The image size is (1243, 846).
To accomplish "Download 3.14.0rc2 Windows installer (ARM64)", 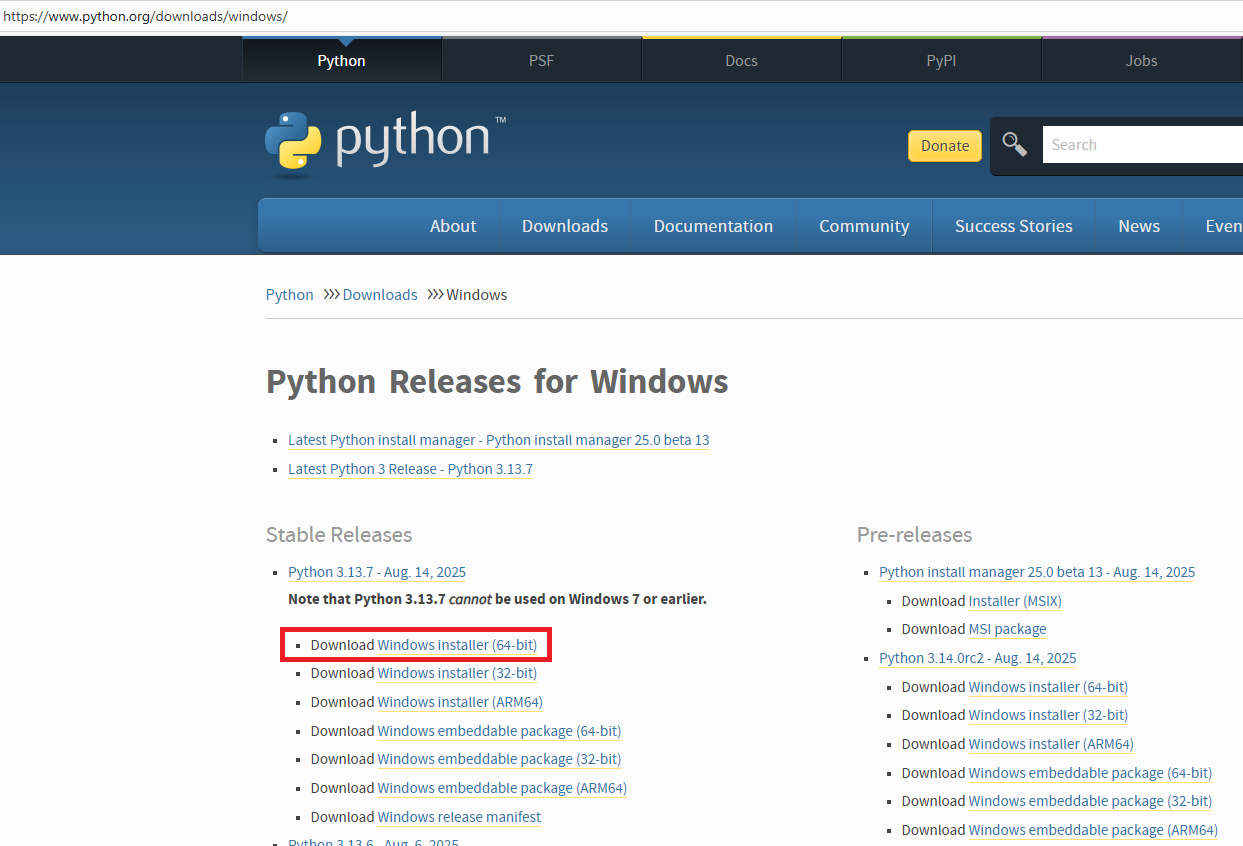I will tap(1051, 744).
